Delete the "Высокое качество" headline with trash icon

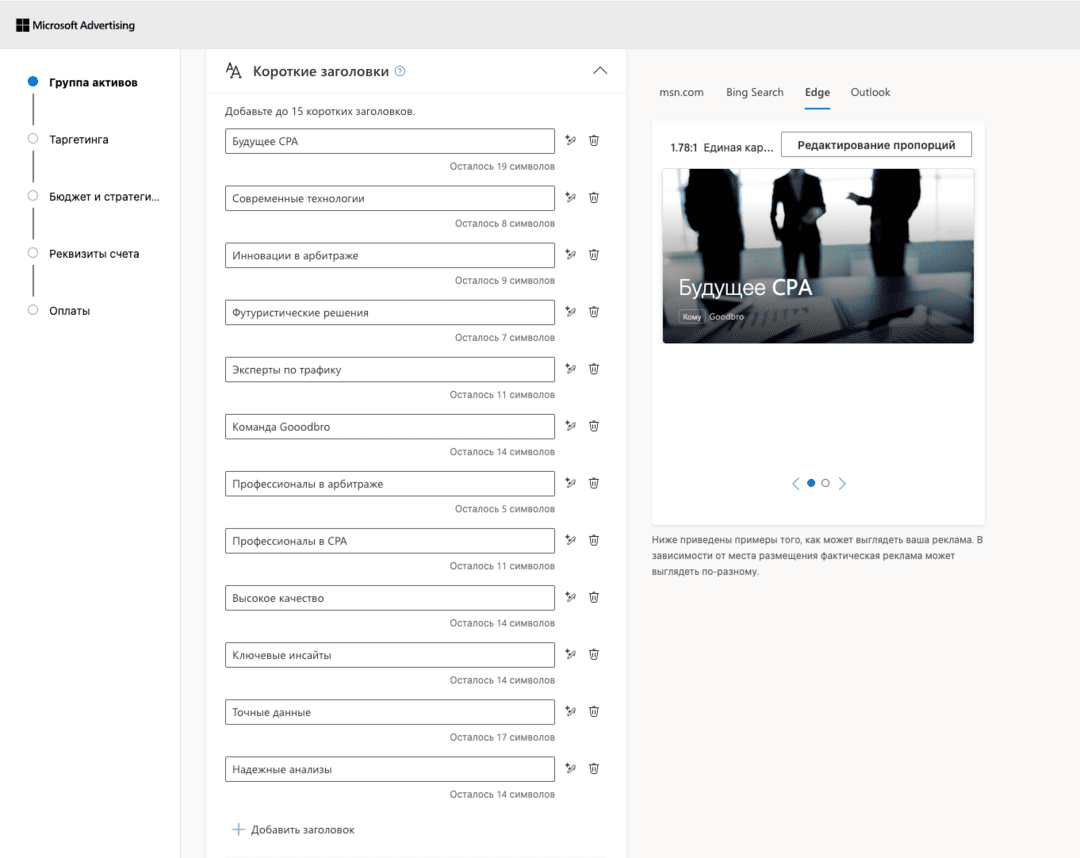click(x=594, y=597)
